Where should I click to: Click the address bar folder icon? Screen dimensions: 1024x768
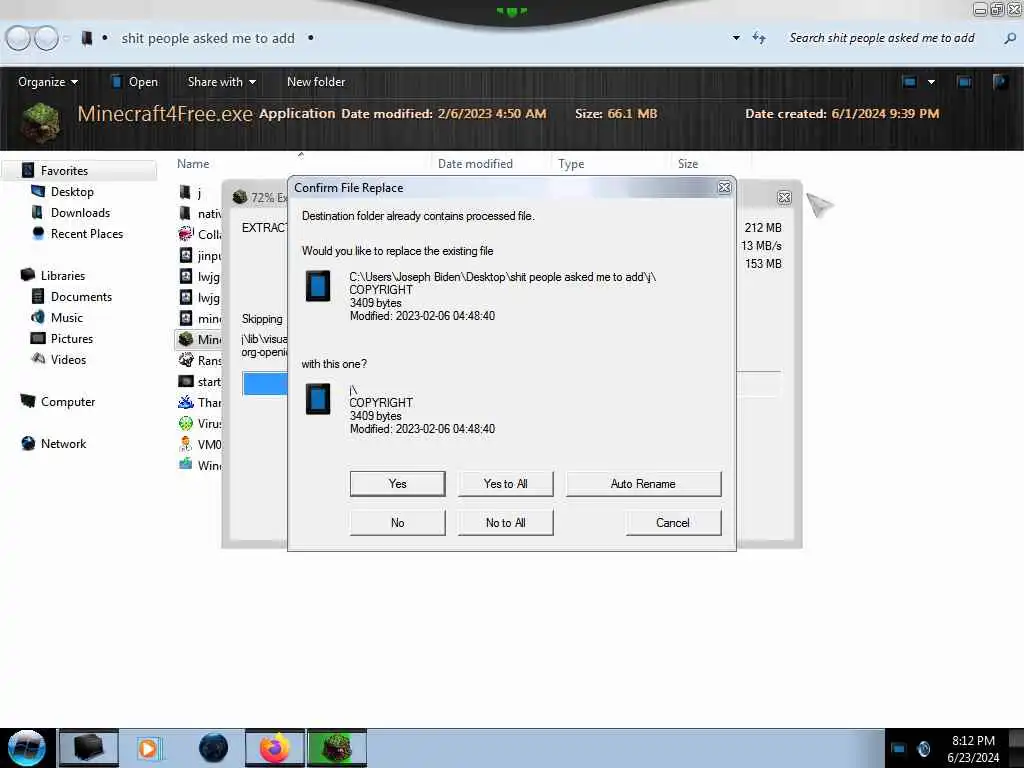tap(86, 39)
